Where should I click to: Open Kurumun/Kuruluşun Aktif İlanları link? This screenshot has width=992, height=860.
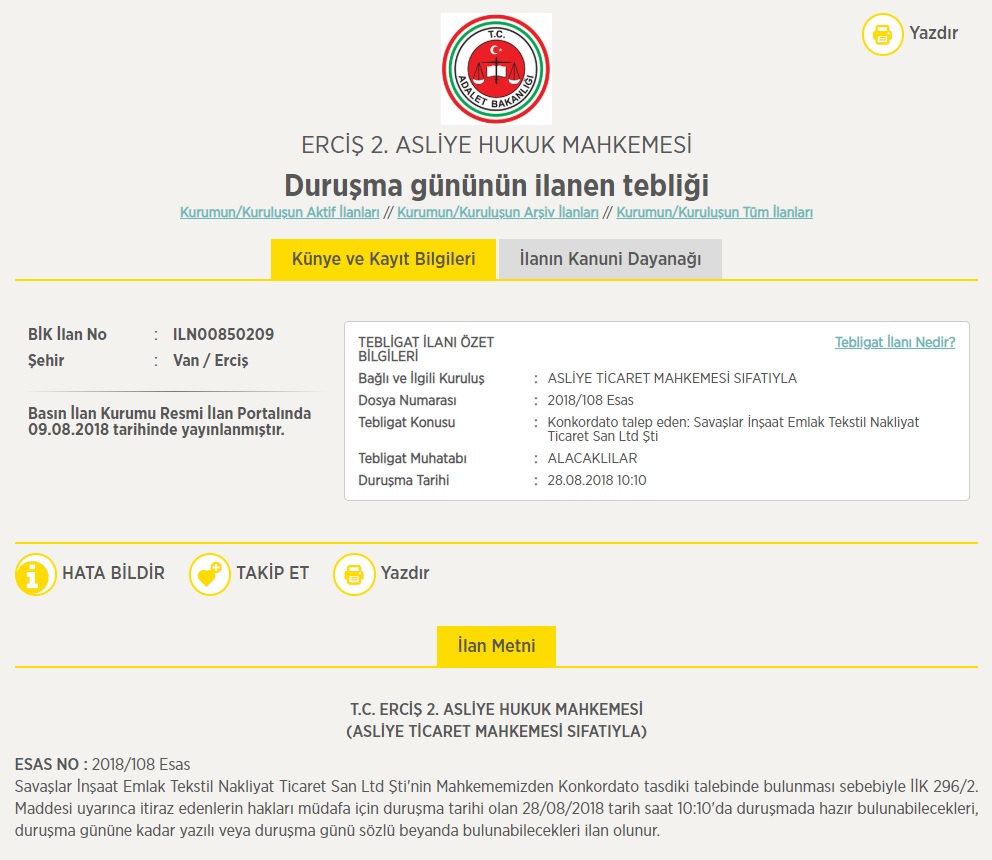click(x=280, y=213)
